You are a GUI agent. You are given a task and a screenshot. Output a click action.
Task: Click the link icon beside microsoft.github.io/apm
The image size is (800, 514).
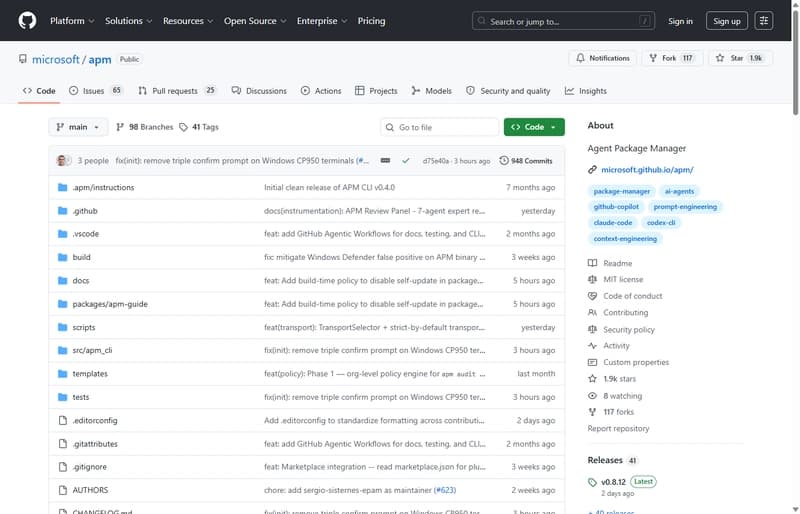click(x=592, y=169)
